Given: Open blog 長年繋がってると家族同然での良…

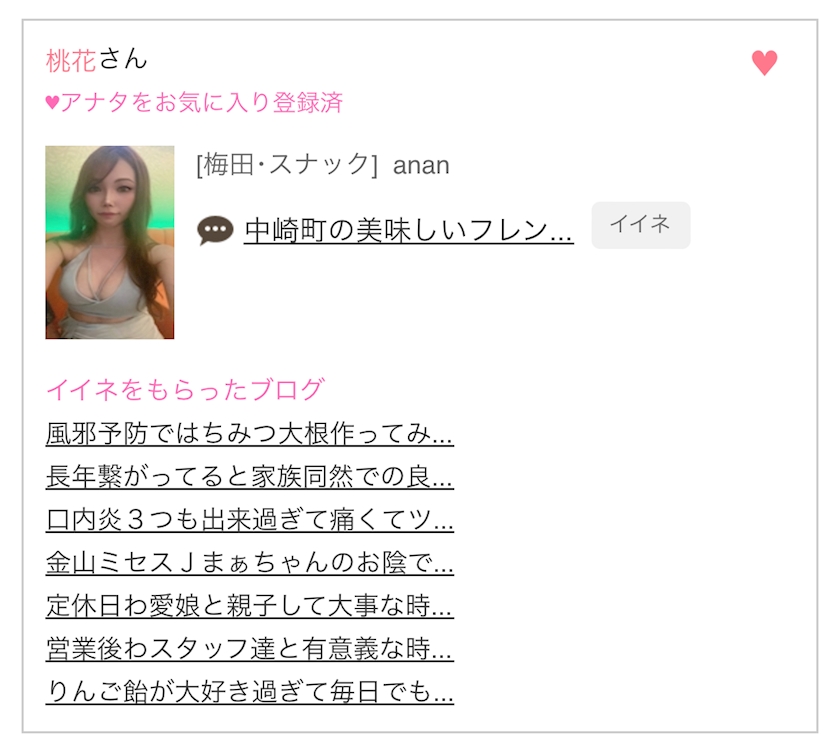Looking at the screenshot, I should (250, 476).
